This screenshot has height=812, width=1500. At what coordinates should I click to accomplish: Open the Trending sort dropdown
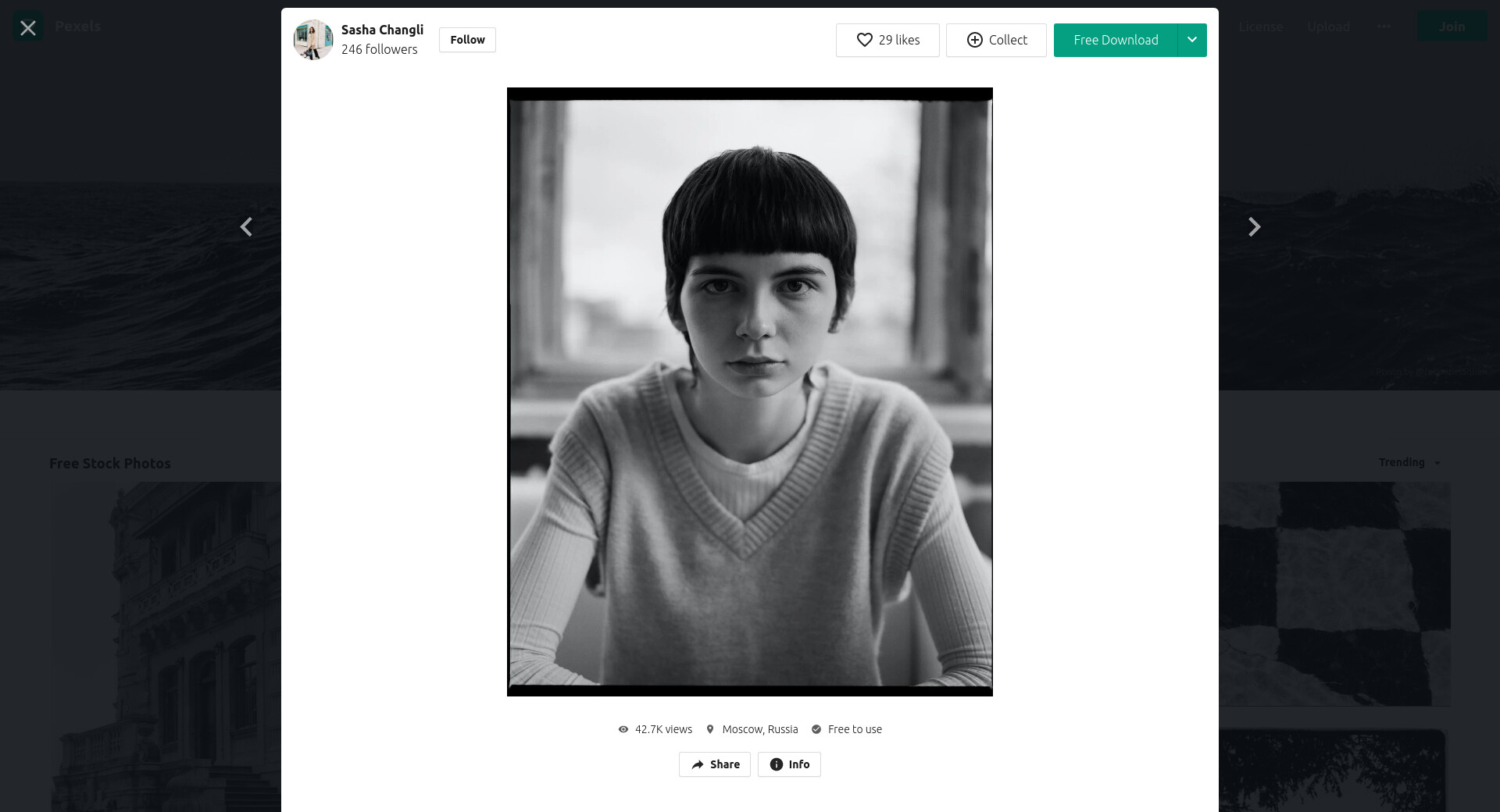click(x=1409, y=462)
